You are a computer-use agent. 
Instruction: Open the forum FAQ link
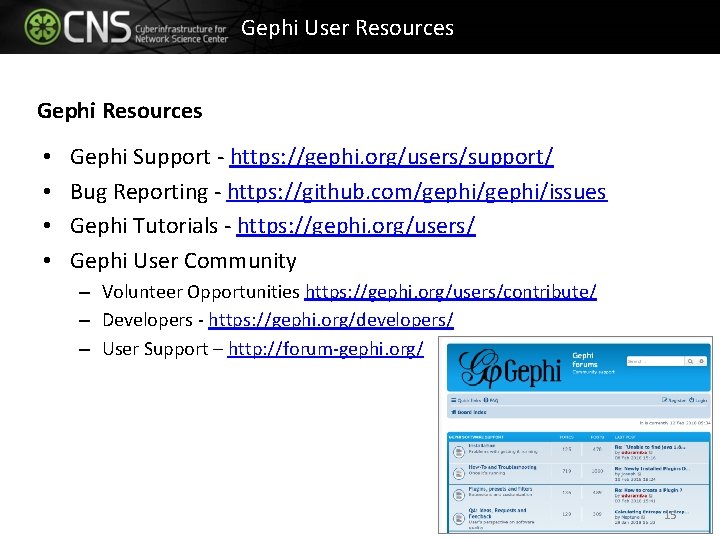491,400
